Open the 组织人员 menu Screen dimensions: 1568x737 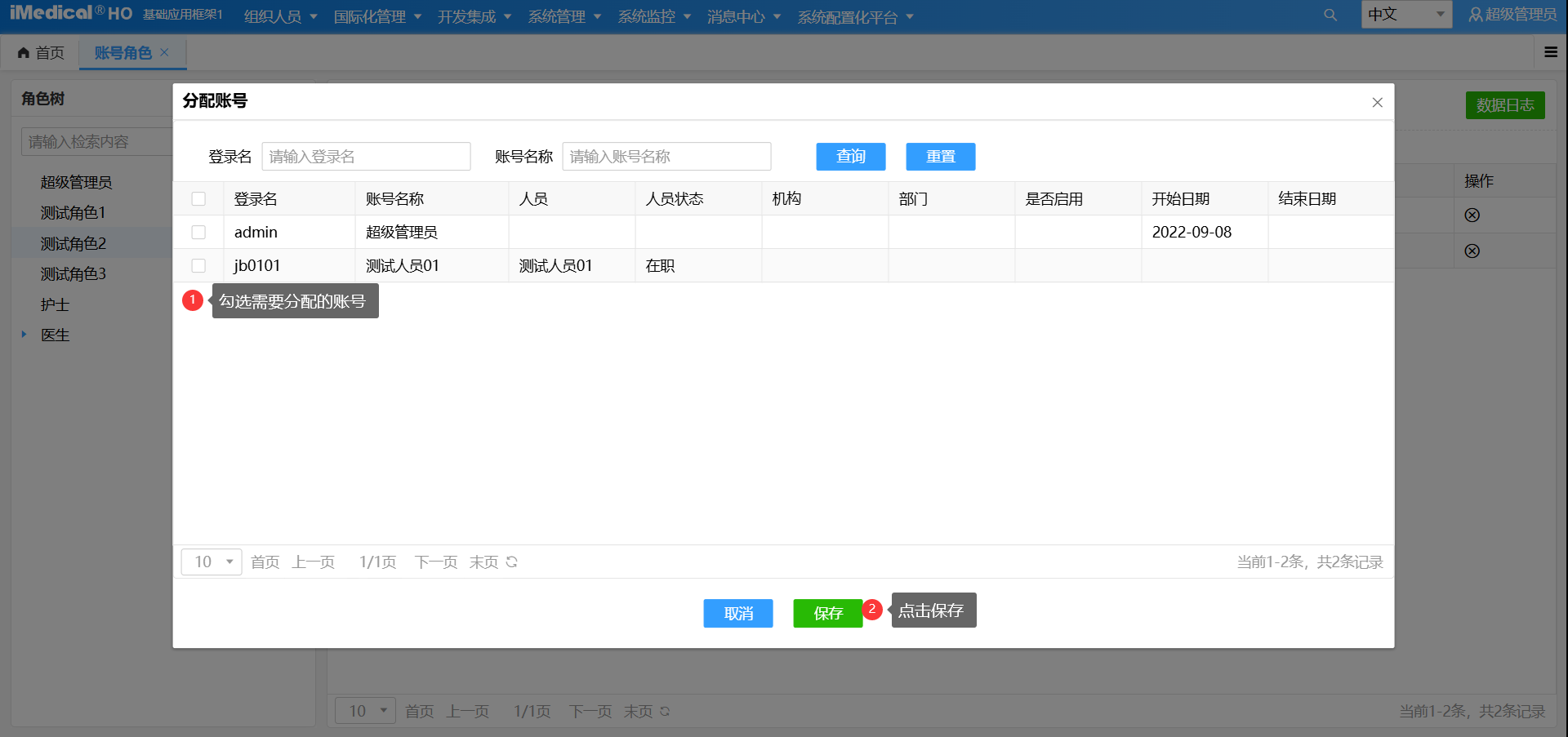(280, 17)
